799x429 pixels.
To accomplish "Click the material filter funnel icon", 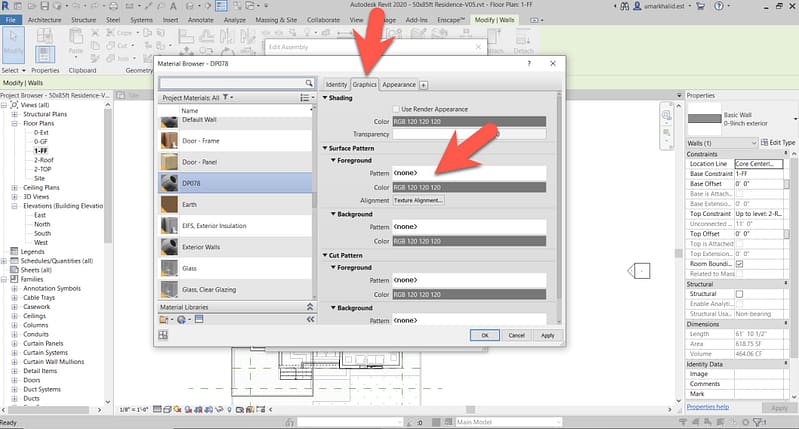I will pyautogui.click(x=228, y=97).
